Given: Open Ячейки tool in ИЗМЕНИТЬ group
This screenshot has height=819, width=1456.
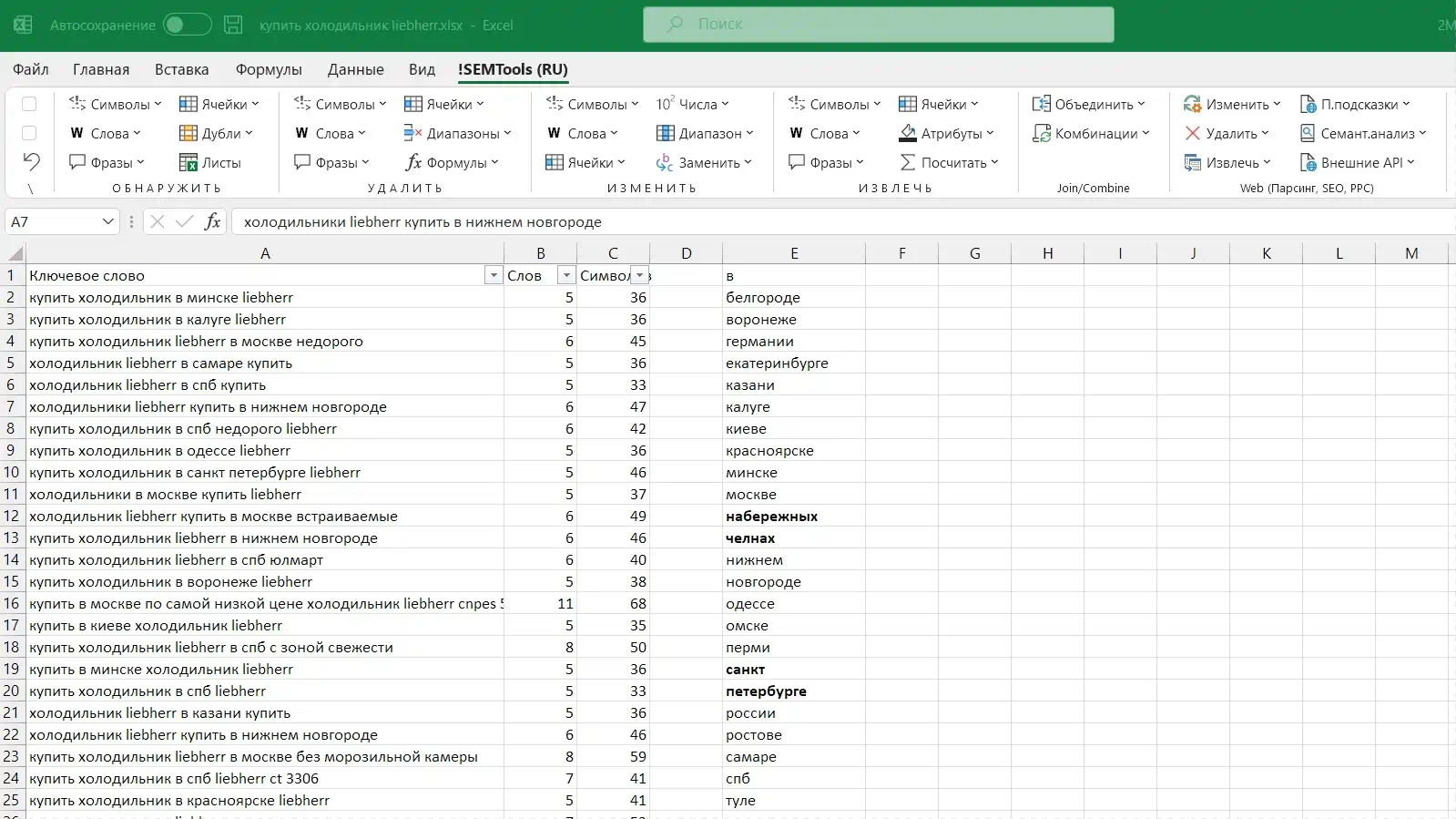Looking at the screenshot, I should 585,162.
